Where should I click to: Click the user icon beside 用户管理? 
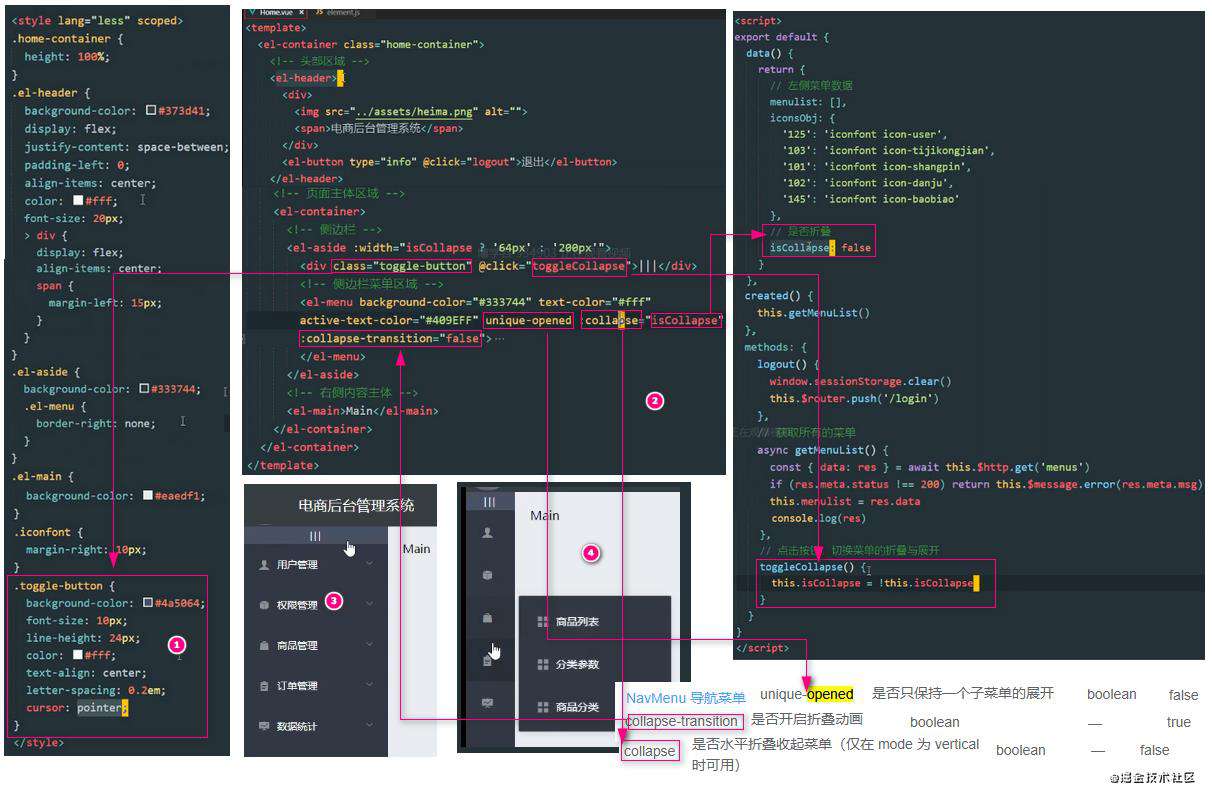[264, 564]
